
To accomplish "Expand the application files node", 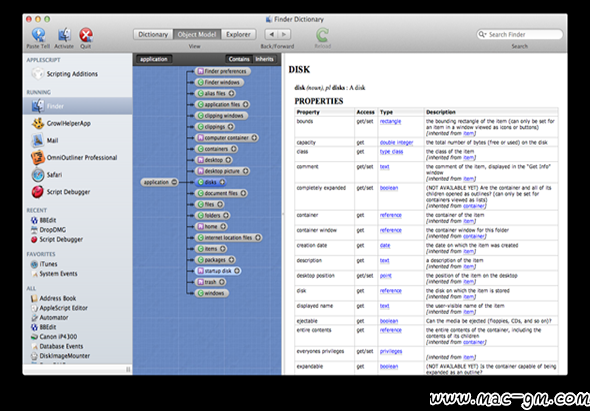I will point(246,104).
